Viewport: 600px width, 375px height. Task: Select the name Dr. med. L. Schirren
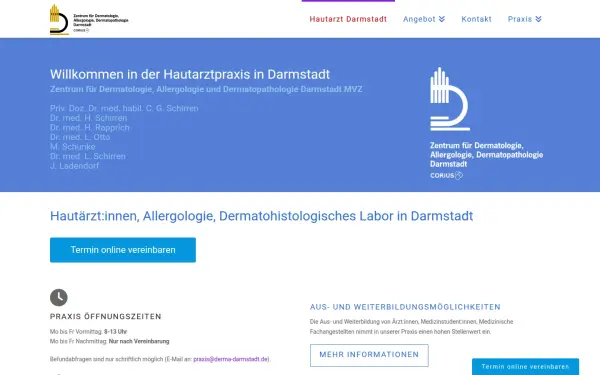(x=88, y=156)
